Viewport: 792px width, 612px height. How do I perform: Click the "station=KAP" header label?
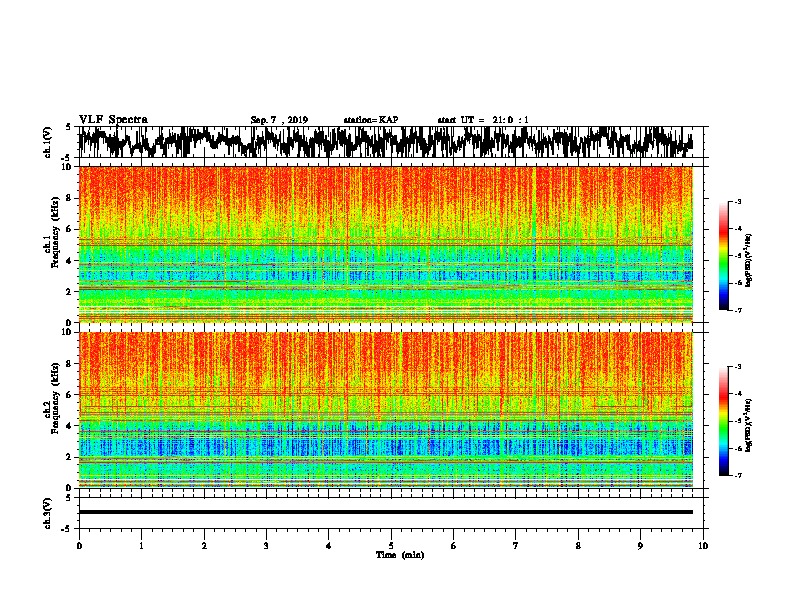click(x=371, y=120)
